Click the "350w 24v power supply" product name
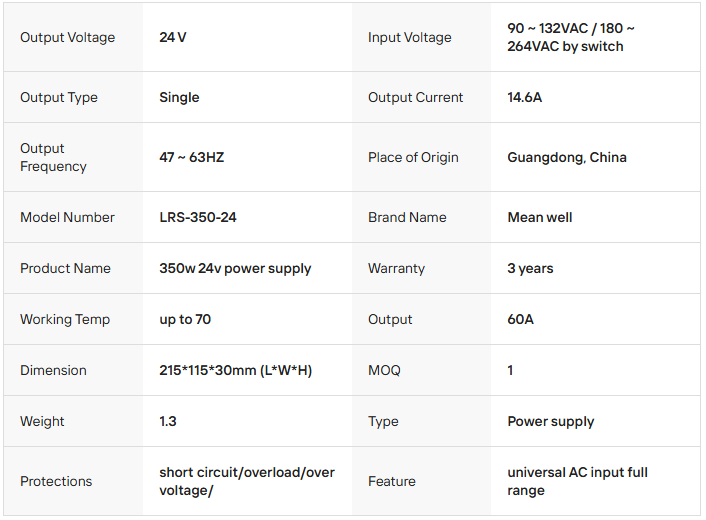This screenshot has width=706, height=520. coord(235,269)
